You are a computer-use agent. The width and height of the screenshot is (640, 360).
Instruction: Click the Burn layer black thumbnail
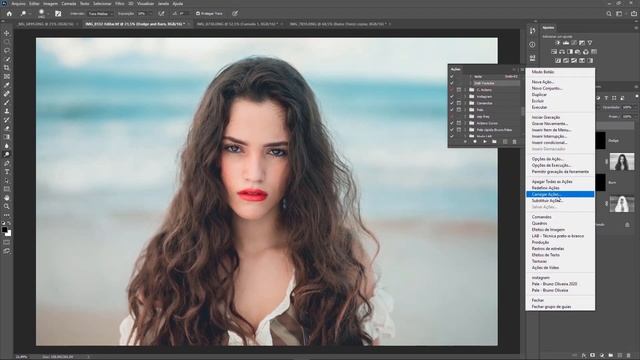[x=600, y=182]
